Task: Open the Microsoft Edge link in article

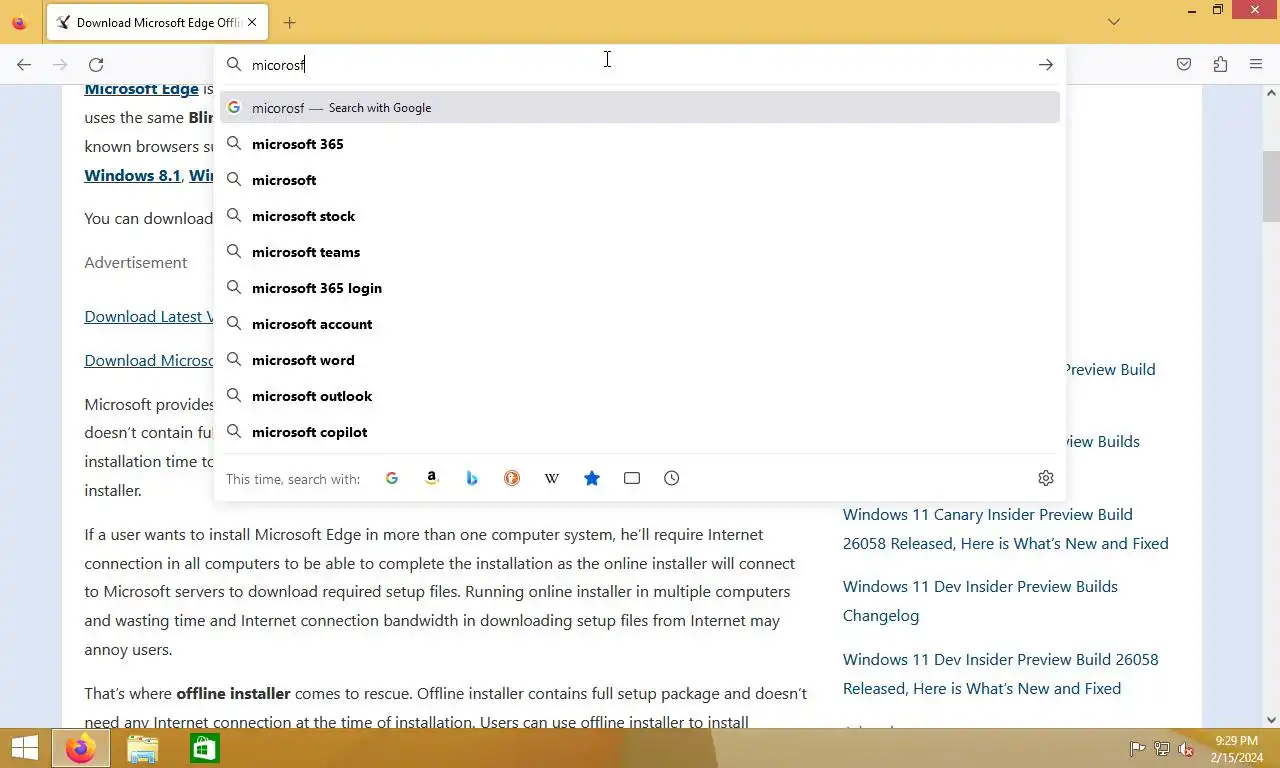Action: (x=141, y=89)
